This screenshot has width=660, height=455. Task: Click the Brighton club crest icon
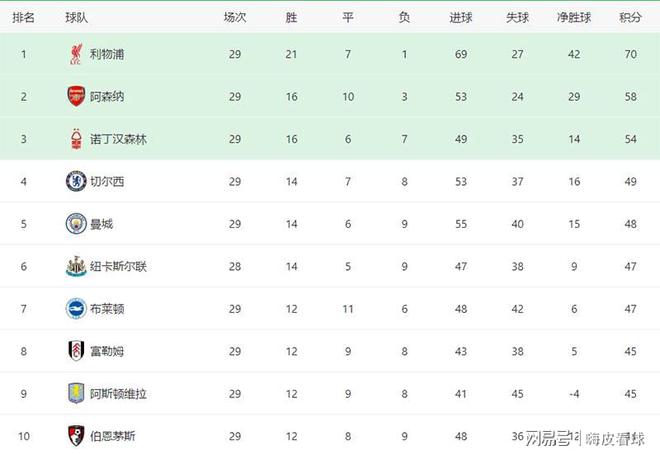point(76,309)
